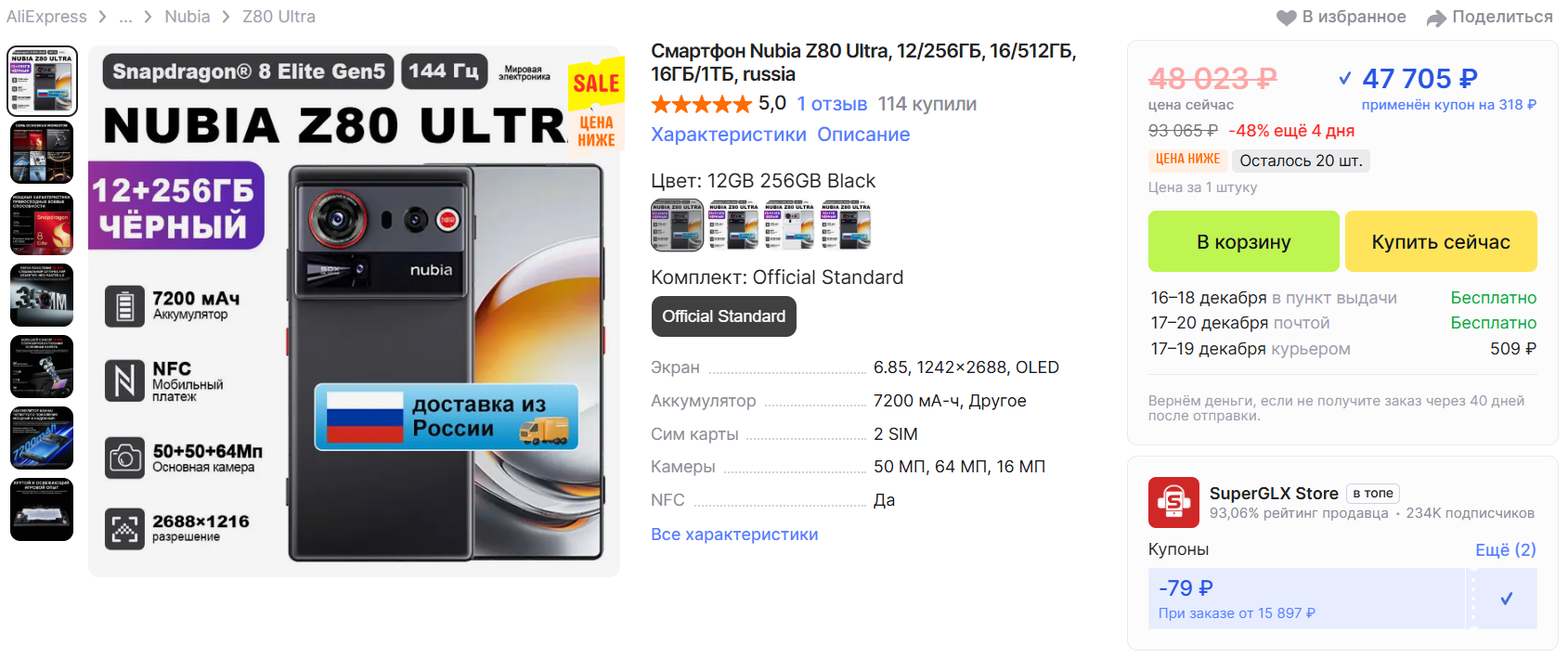Click the heart icon to add to favorites

point(1287,18)
